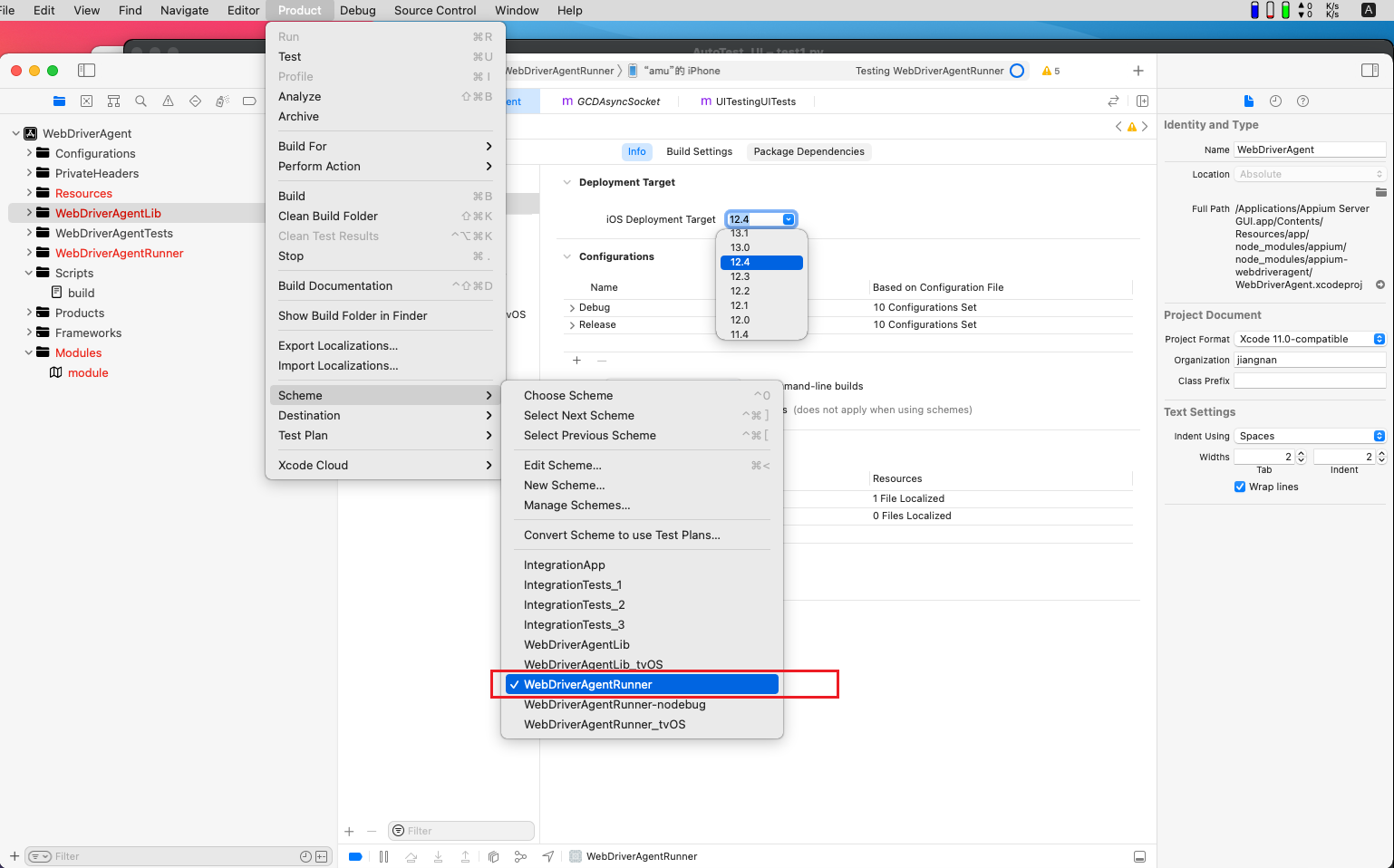
Task: Switch to Build Settings tab
Action: click(699, 151)
